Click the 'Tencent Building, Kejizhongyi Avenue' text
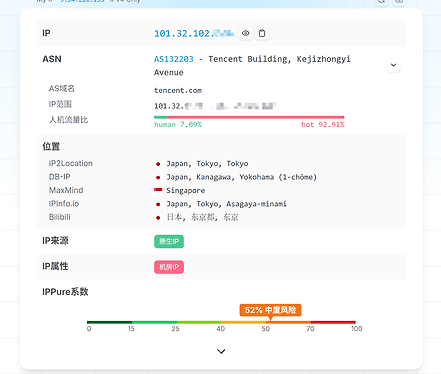The image size is (441, 374). coord(252,66)
